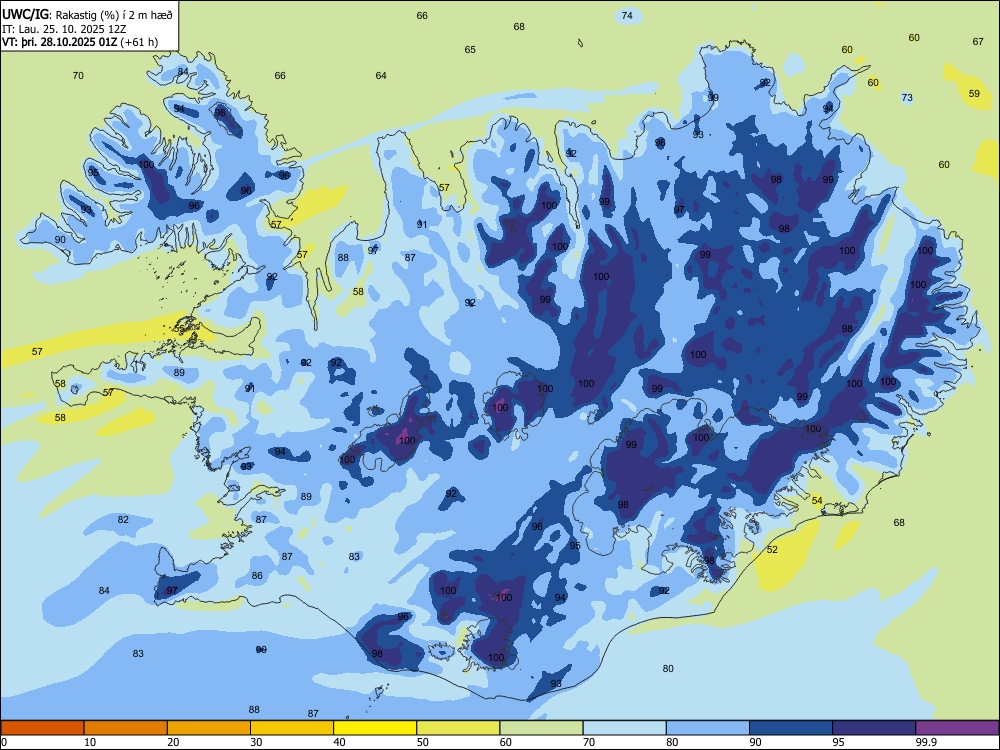Click the '65' humidity value offshore north
Image resolution: width=1000 pixels, height=750 pixels.
(470, 49)
